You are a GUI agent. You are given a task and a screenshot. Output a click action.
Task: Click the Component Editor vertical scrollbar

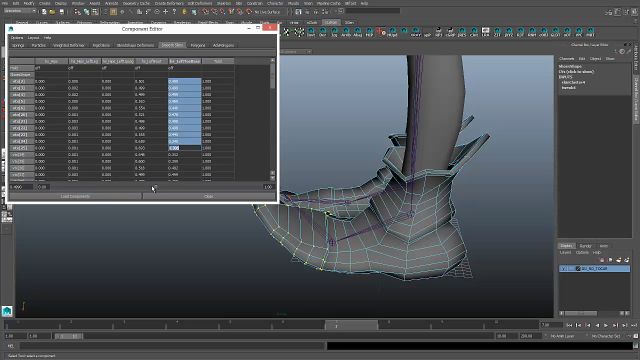(x=273, y=119)
